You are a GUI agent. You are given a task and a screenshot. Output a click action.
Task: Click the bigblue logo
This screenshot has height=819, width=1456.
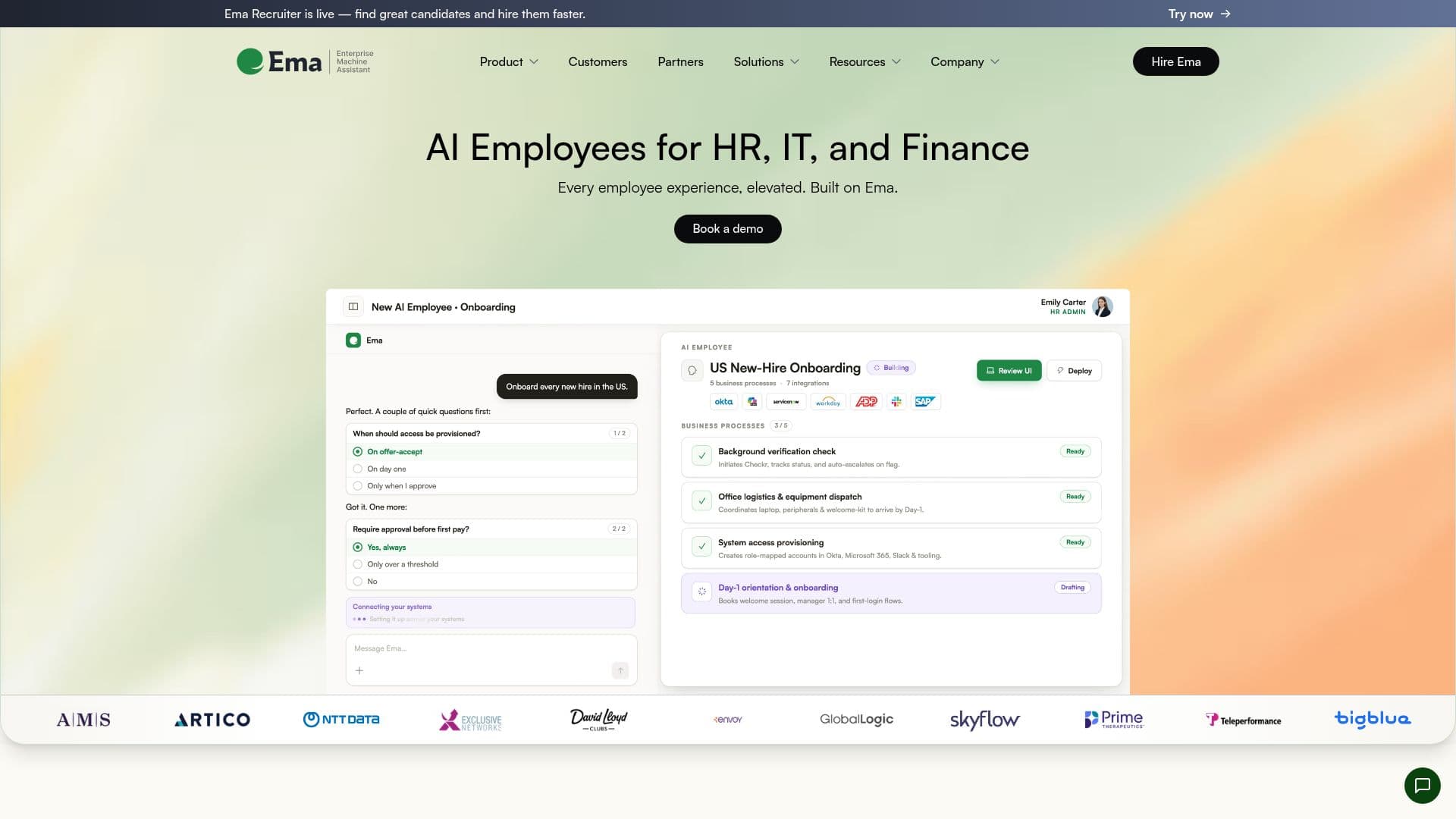click(x=1373, y=719)
